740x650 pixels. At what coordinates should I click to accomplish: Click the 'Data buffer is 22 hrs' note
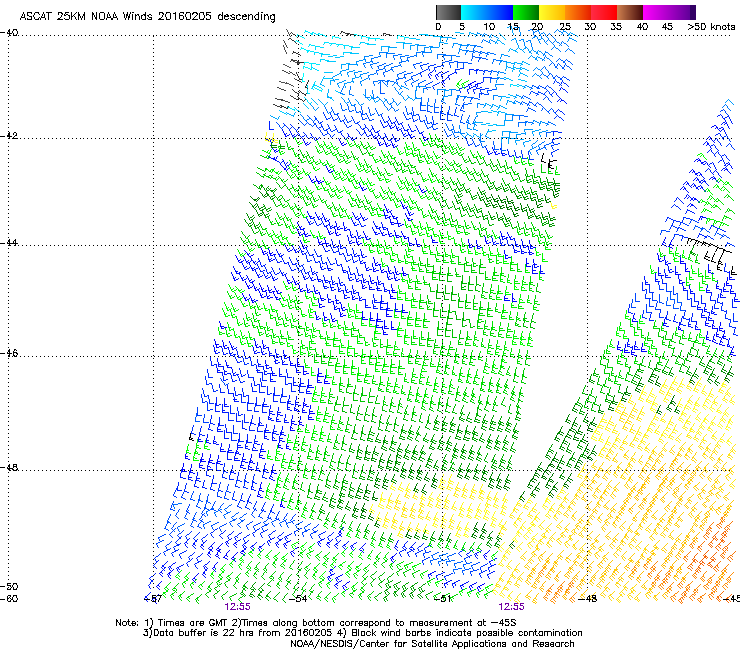pos(363,633)
